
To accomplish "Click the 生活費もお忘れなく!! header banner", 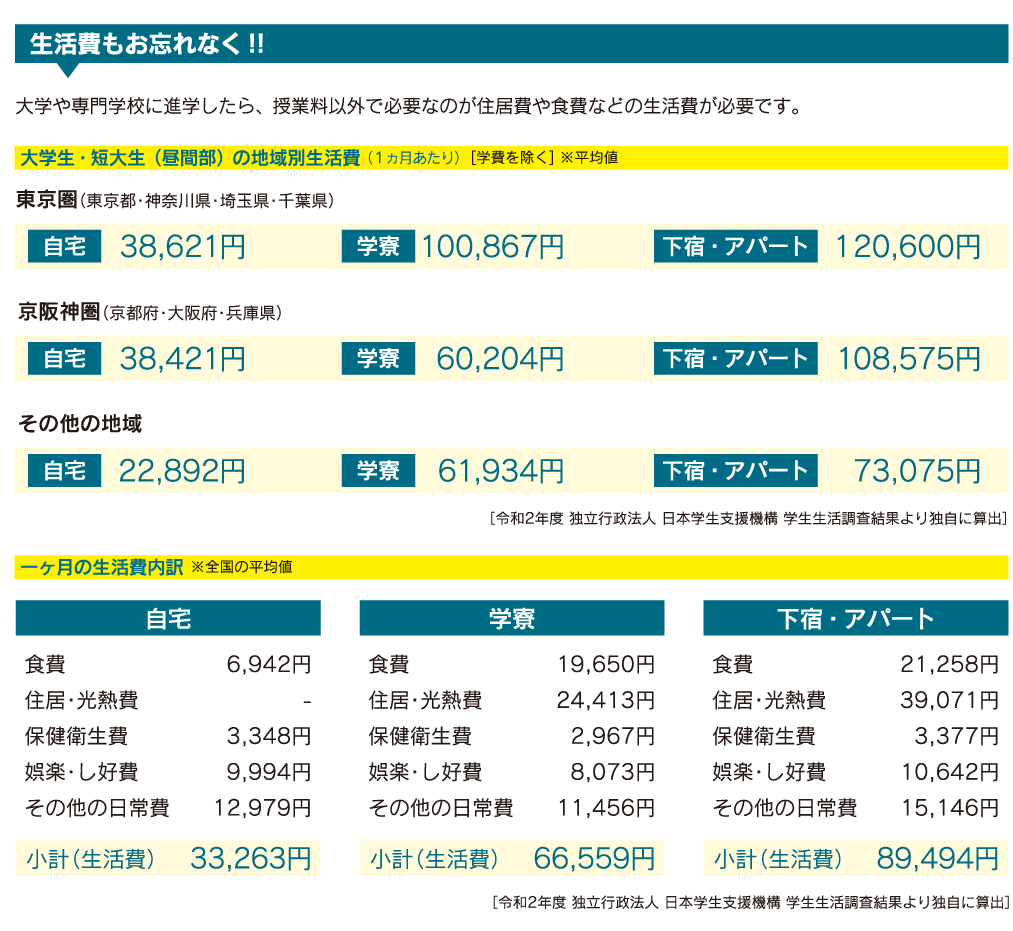I will tap(510, 44).
